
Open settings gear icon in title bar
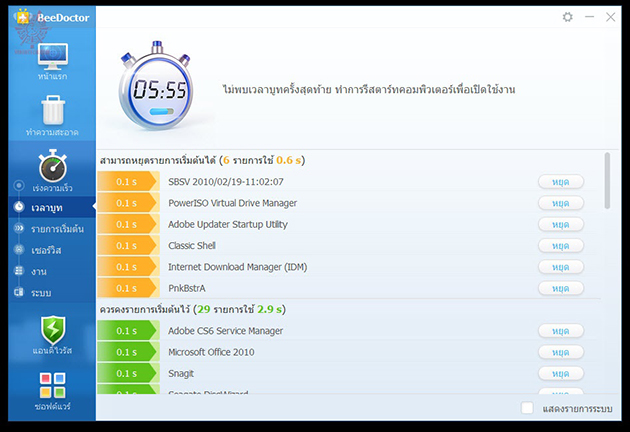pos(567,17)
